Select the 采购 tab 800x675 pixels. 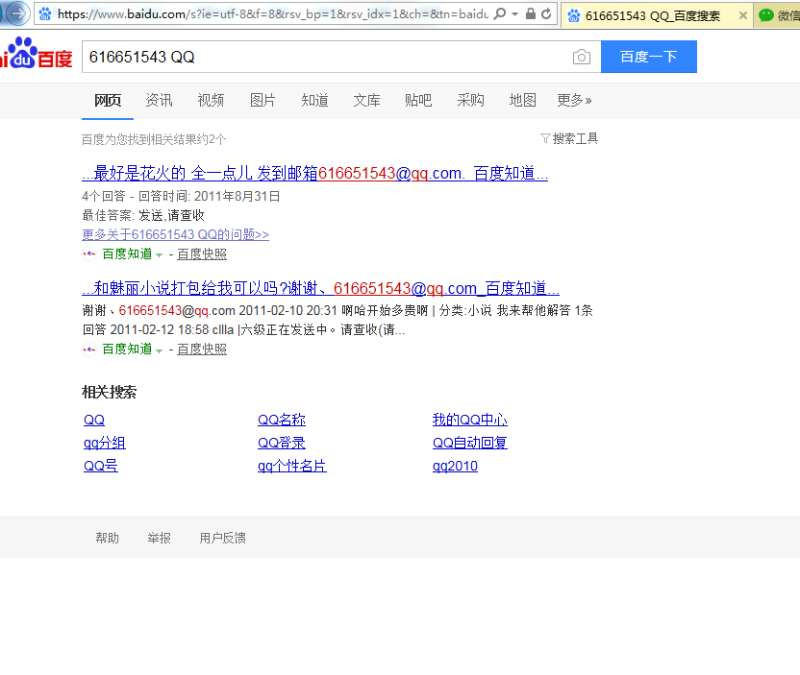click(470, 100)
